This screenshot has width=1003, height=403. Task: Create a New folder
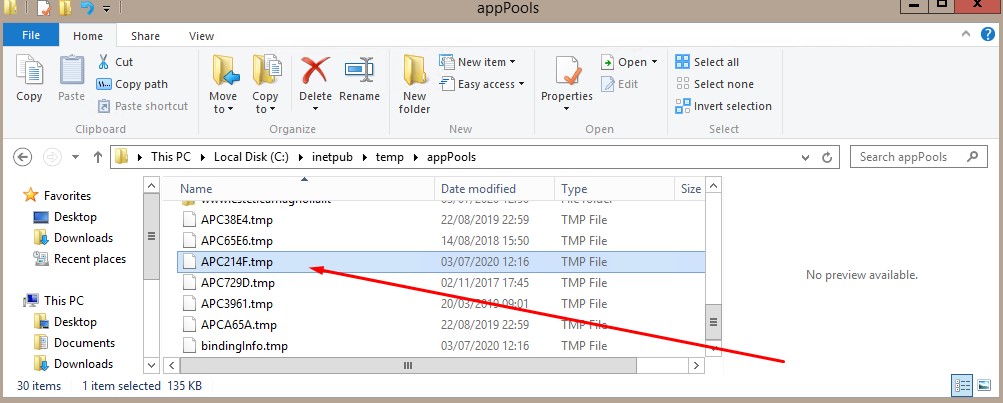pos(415,84)
